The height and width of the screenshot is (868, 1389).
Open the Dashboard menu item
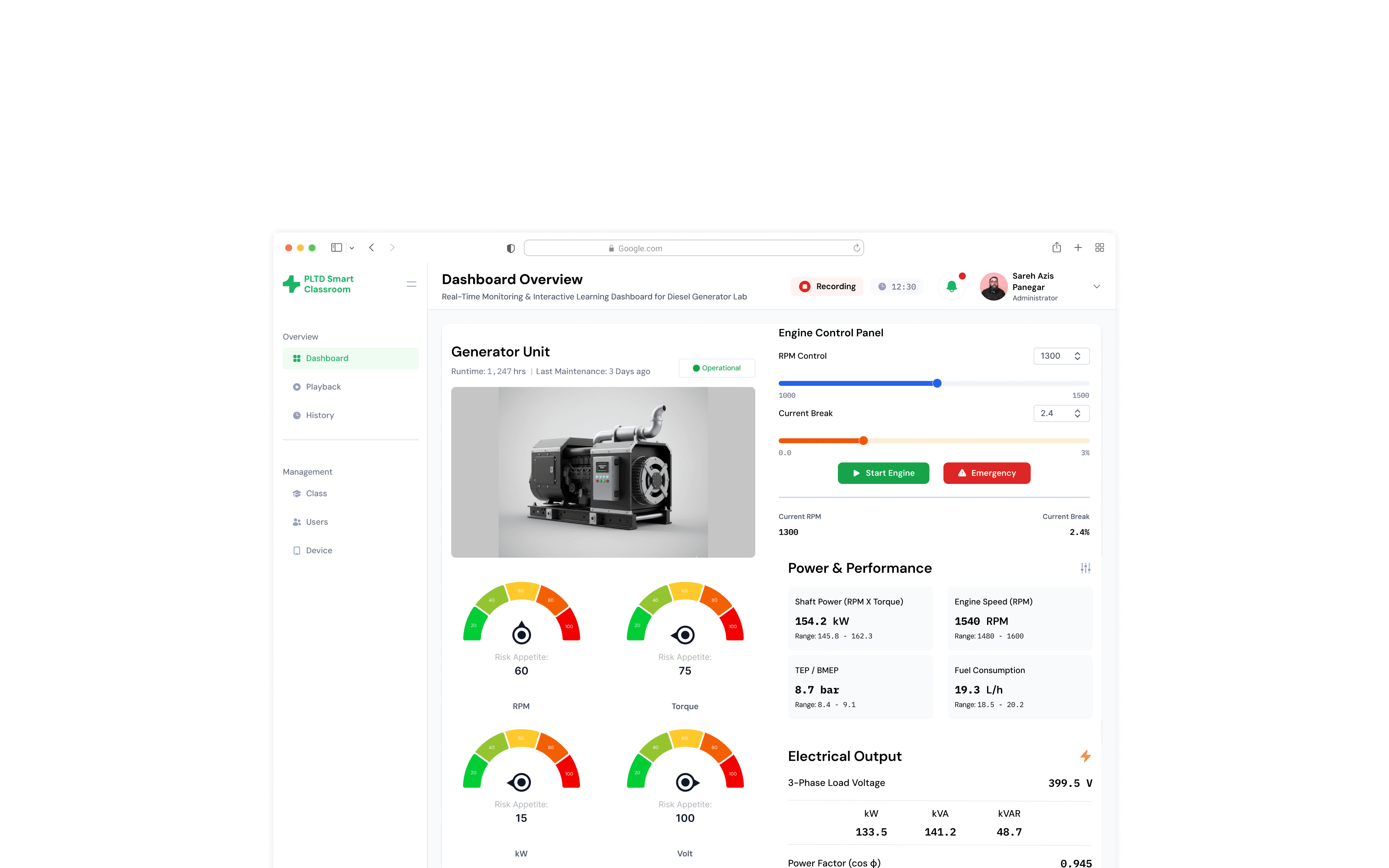pos(350,358)
